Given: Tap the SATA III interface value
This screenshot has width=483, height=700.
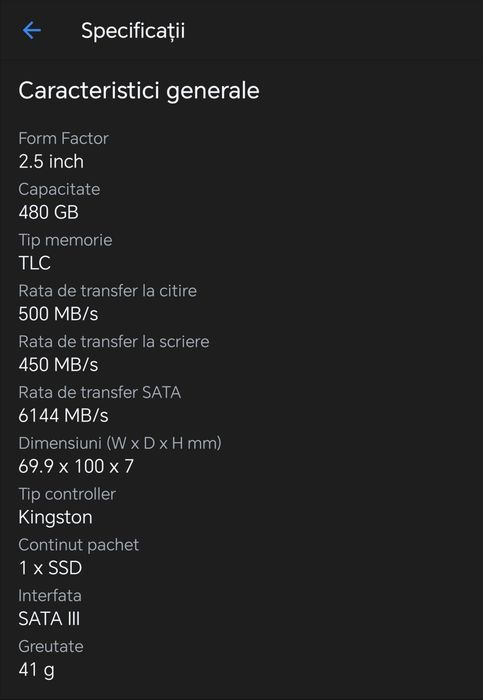Looking at the screenshot, I should [49, 619].
